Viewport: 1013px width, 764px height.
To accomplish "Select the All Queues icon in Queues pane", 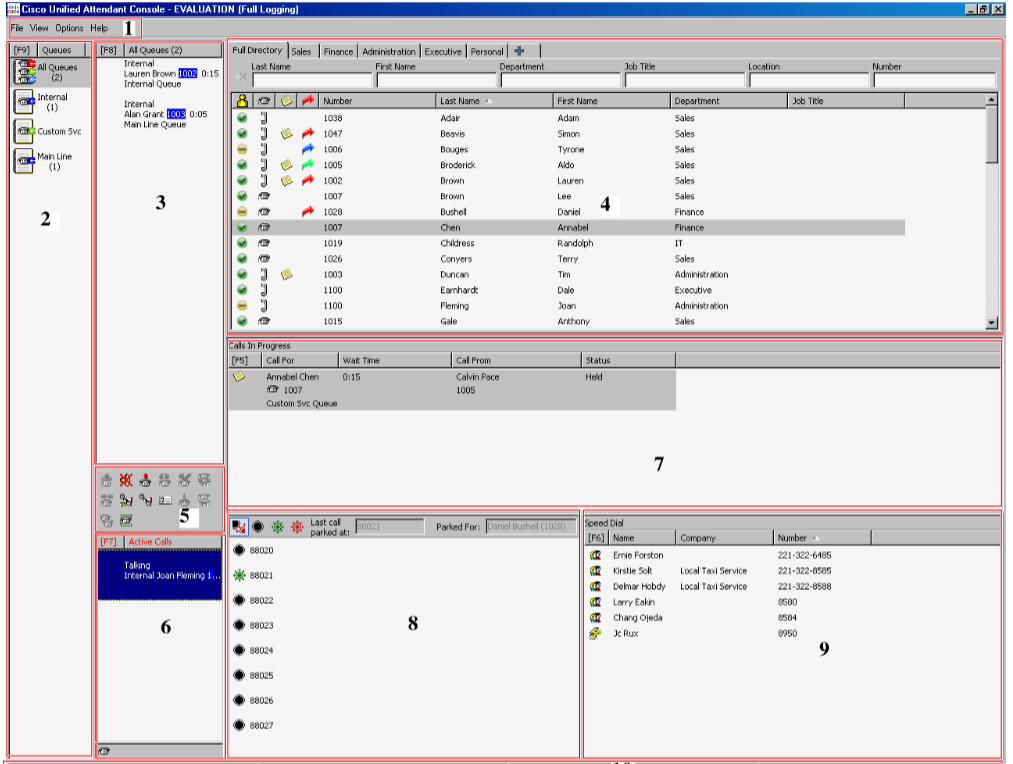I will tap(25, 72).
